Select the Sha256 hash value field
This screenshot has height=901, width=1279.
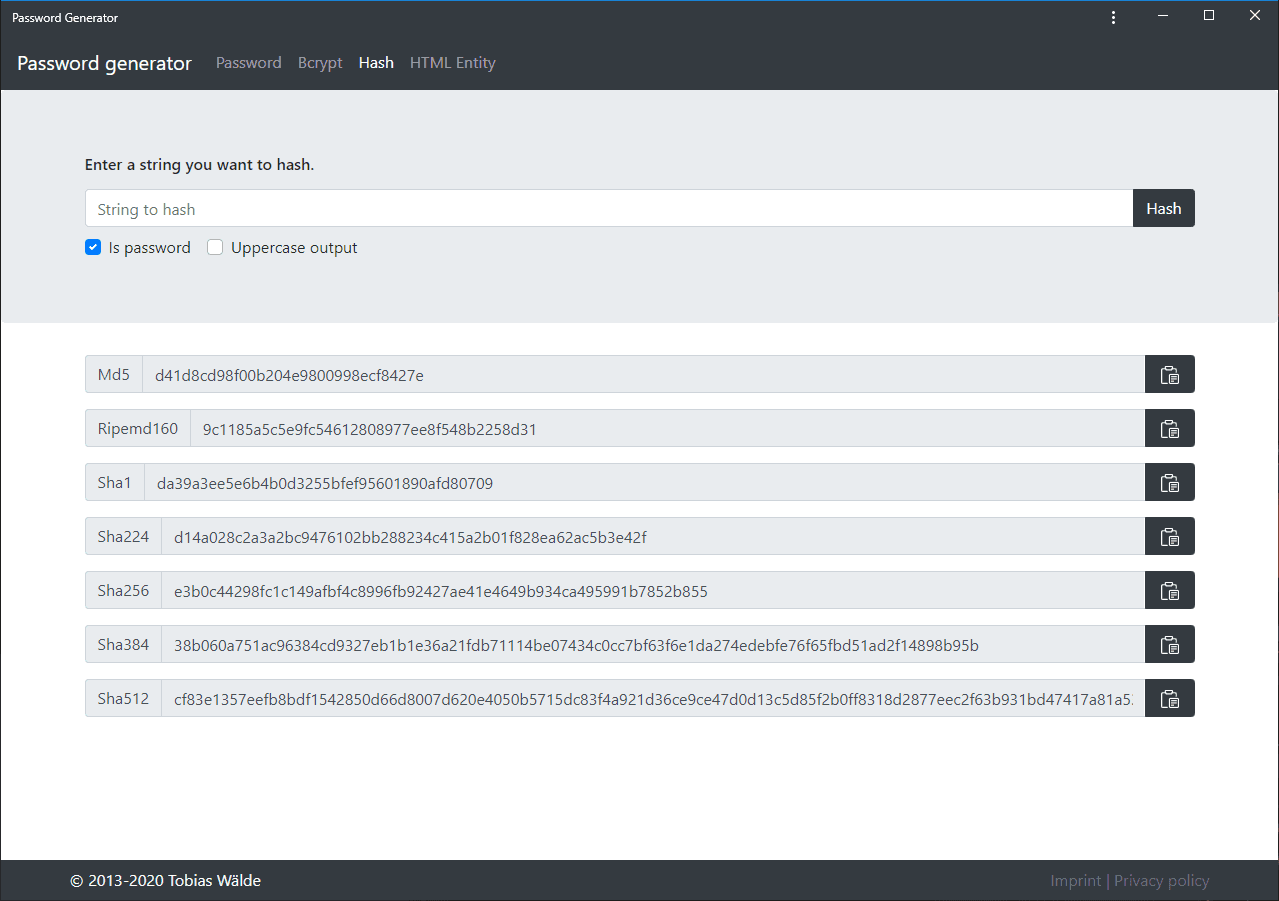point(653,591)
